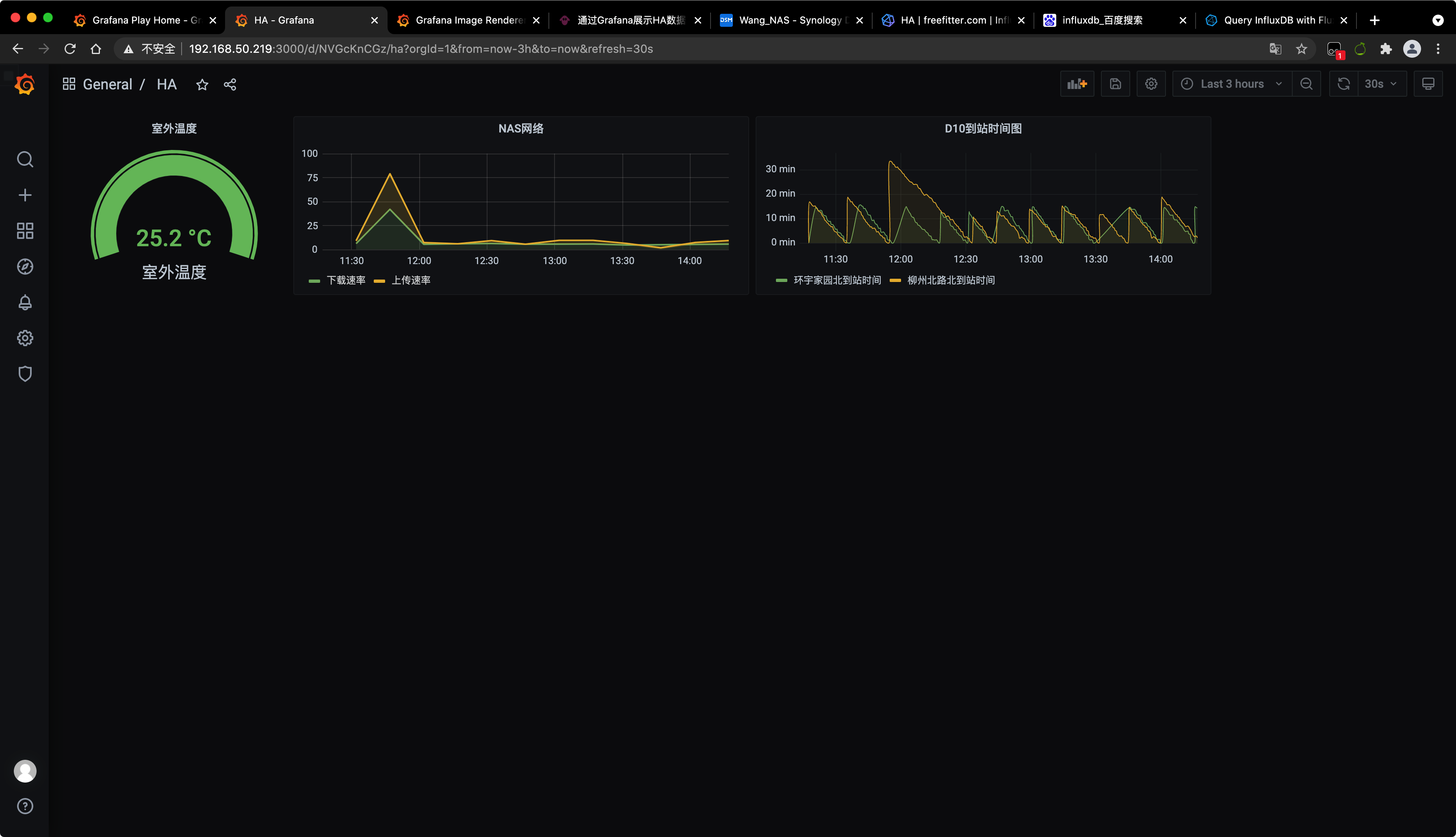Image resolution: width=1456 pixels, height=837 pixels.
Task: Open the Alerting bell icon
Action: point(25,302)
